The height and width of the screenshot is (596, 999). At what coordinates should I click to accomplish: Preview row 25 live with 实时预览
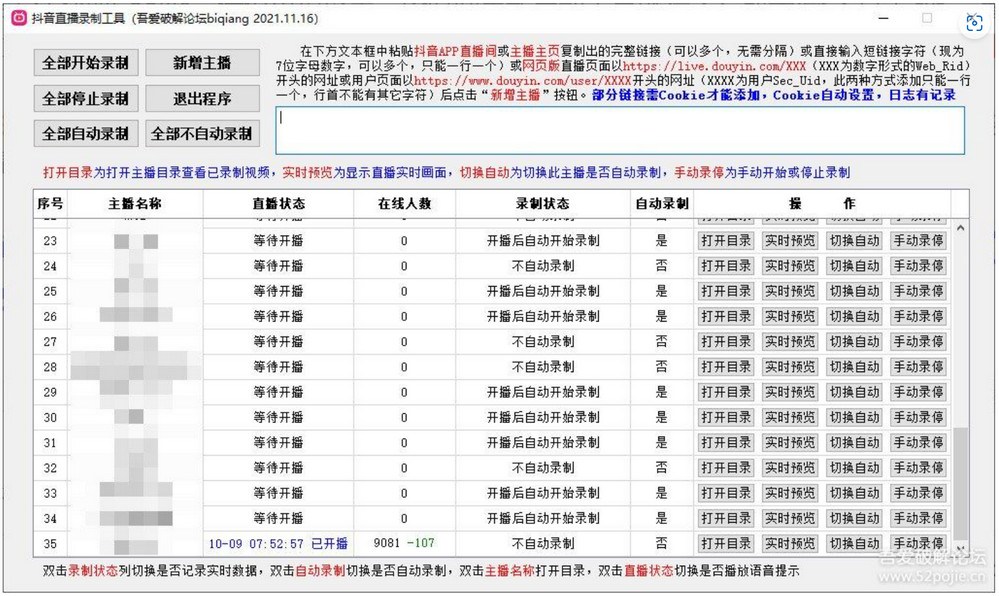(x=790, y=291)
